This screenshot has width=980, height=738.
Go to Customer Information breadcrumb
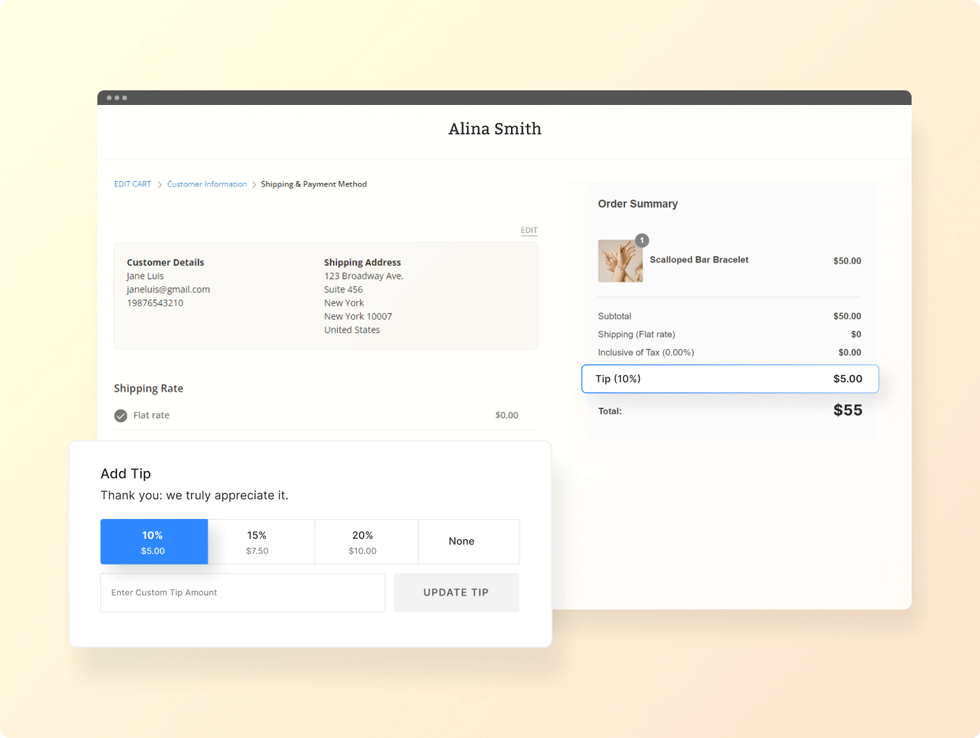(207, 184)
